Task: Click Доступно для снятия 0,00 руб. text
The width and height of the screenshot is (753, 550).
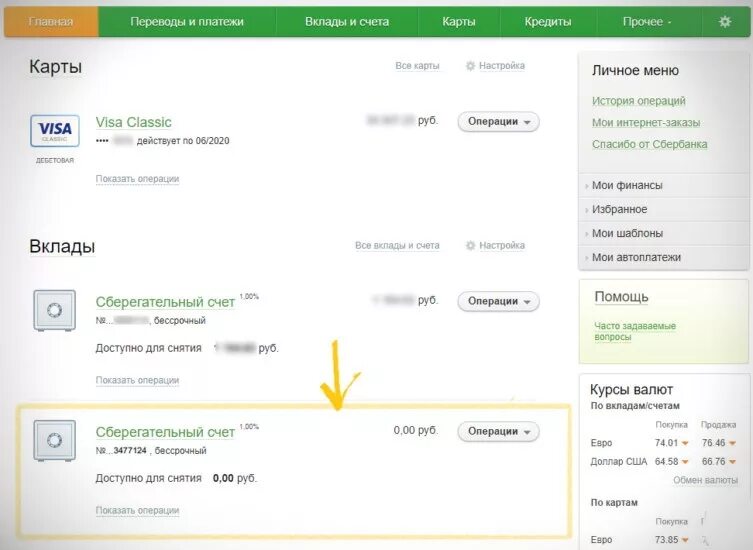Action: pyautogui.click(x=176, y=478)
